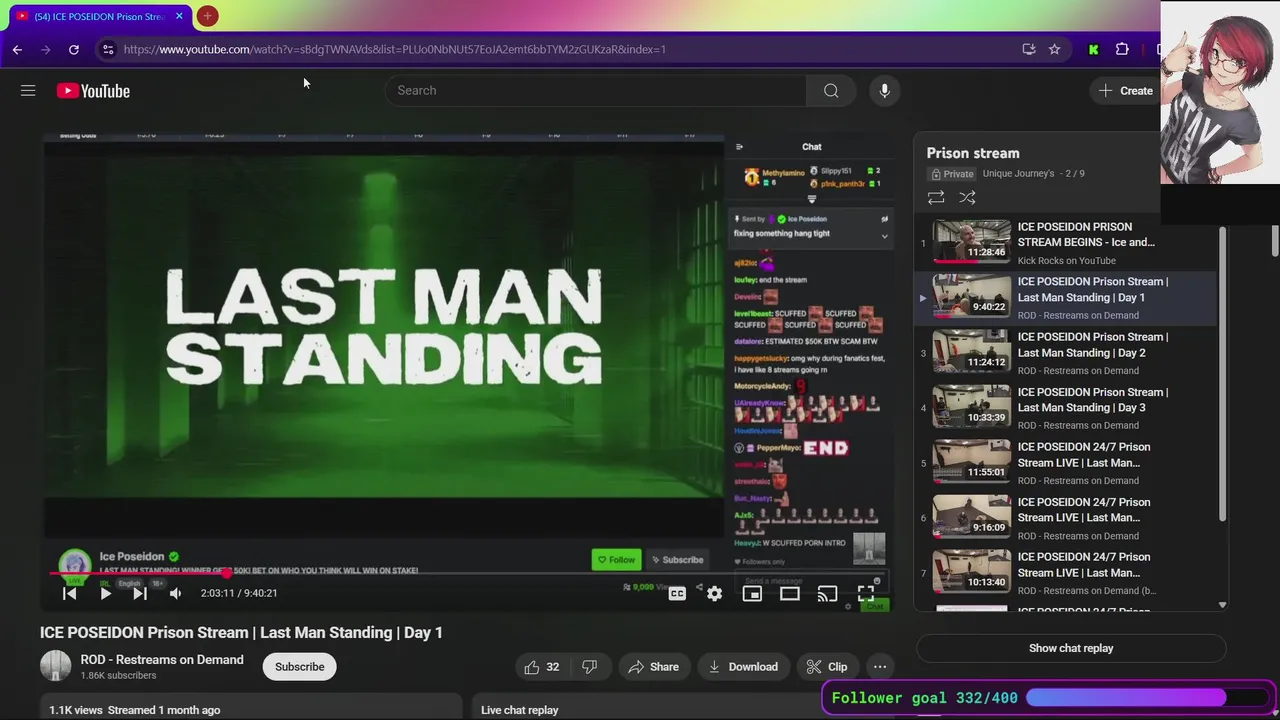Viewport: 1280px width, 720px height.
Task: Mute the video volume
Action: coord(175,593)
